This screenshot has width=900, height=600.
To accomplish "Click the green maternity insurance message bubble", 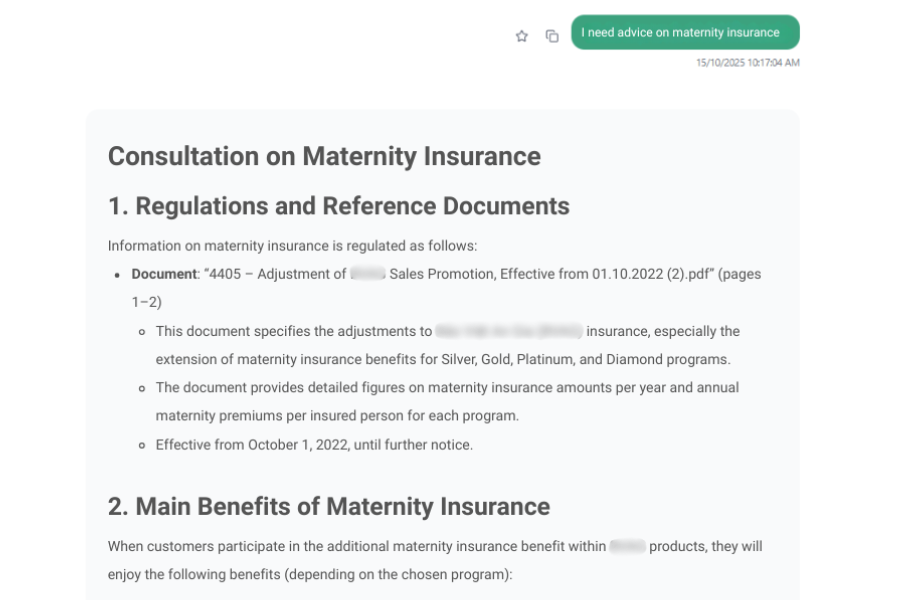I will pyautogui.click(x=684, y=33).
